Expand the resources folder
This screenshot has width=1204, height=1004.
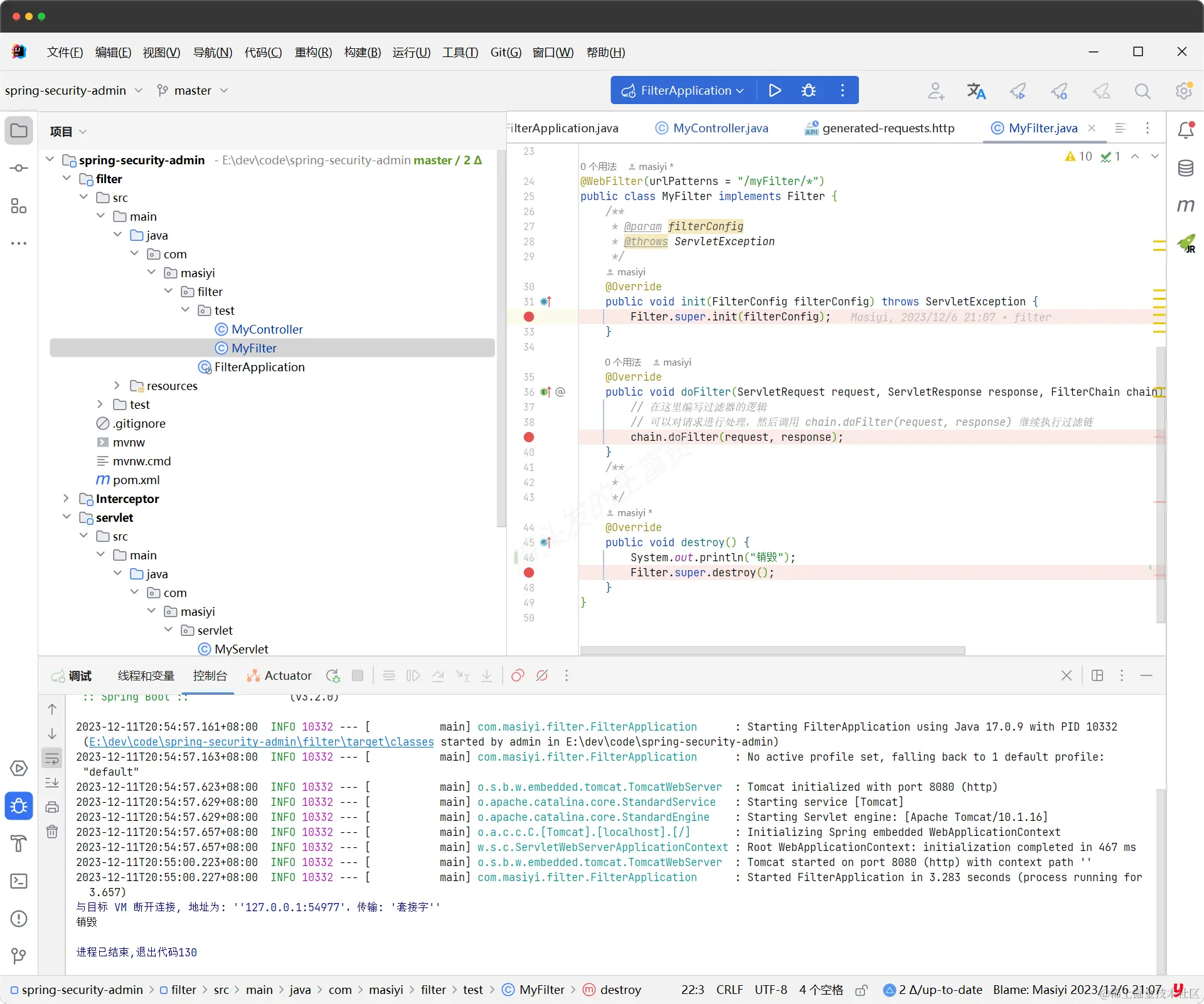[x=117, y=386]
